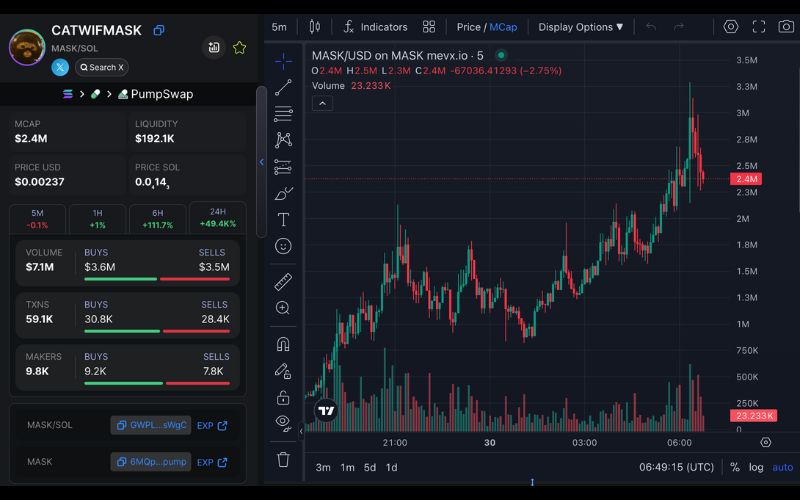Screen dimensions: 800x500
Task: Set chart range to 5d
Action: pos(370,467)
